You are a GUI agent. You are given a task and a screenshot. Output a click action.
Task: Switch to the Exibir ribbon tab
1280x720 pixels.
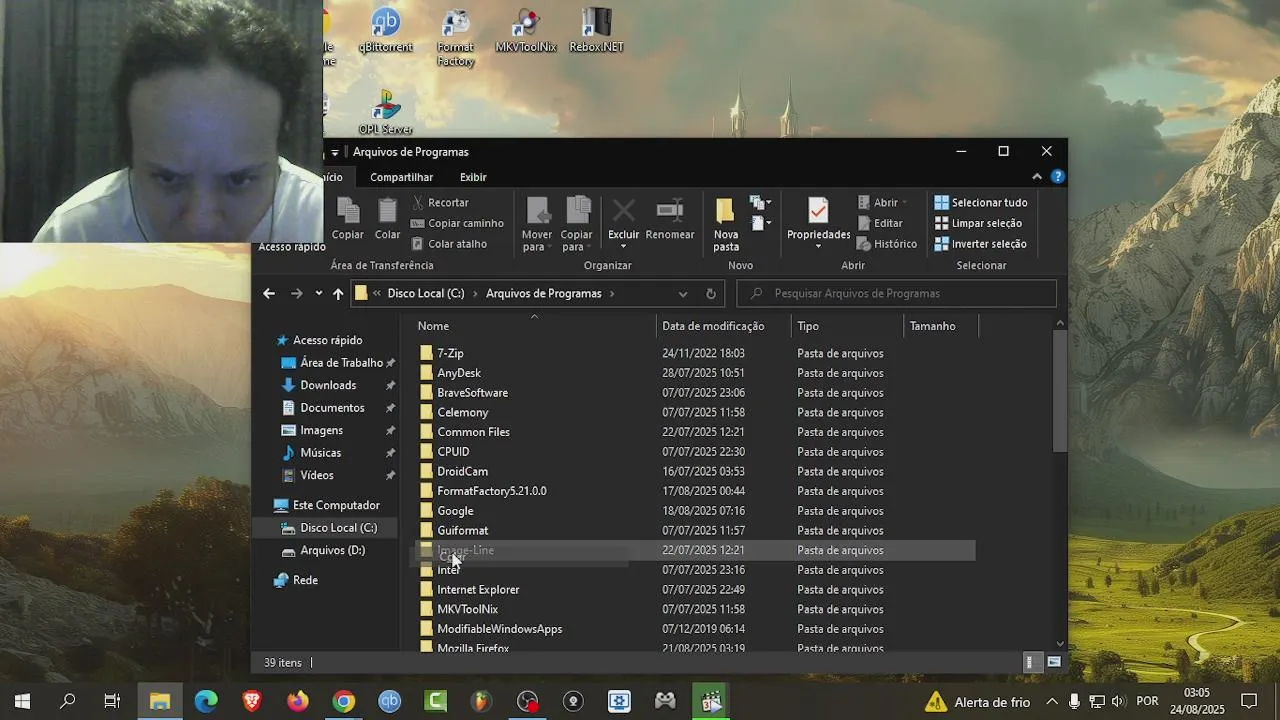click(473, 177)
